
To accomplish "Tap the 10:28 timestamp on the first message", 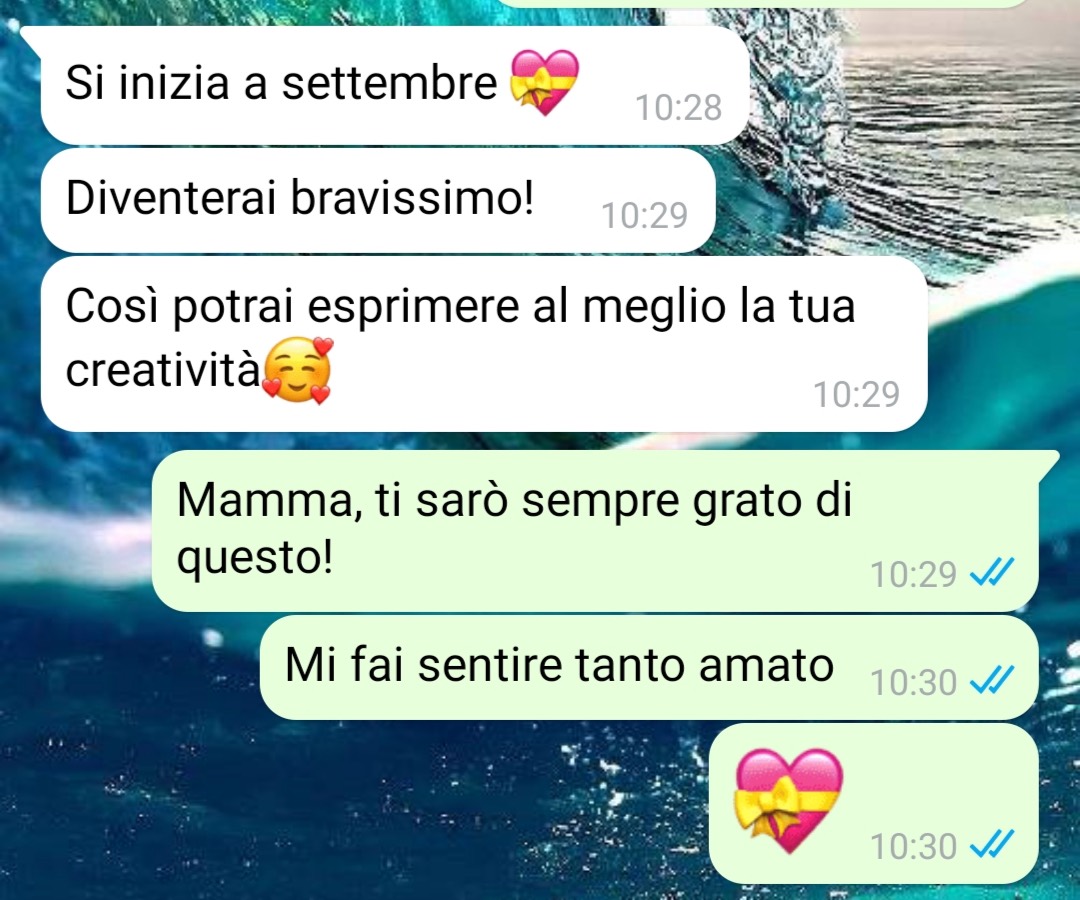I will [678, 108].
